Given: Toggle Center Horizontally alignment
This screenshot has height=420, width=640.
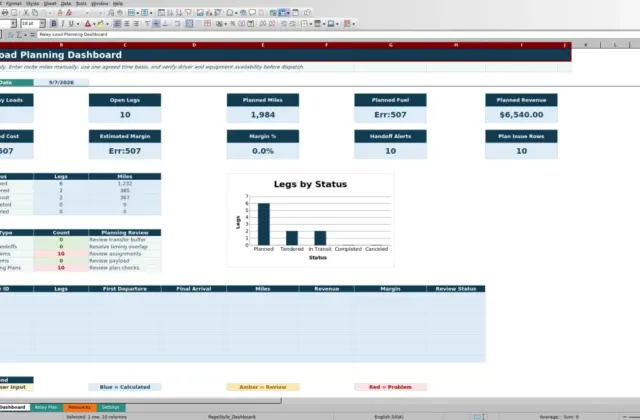Looking at the screenshot, I should pyautogui.click(x=127, y=24).
